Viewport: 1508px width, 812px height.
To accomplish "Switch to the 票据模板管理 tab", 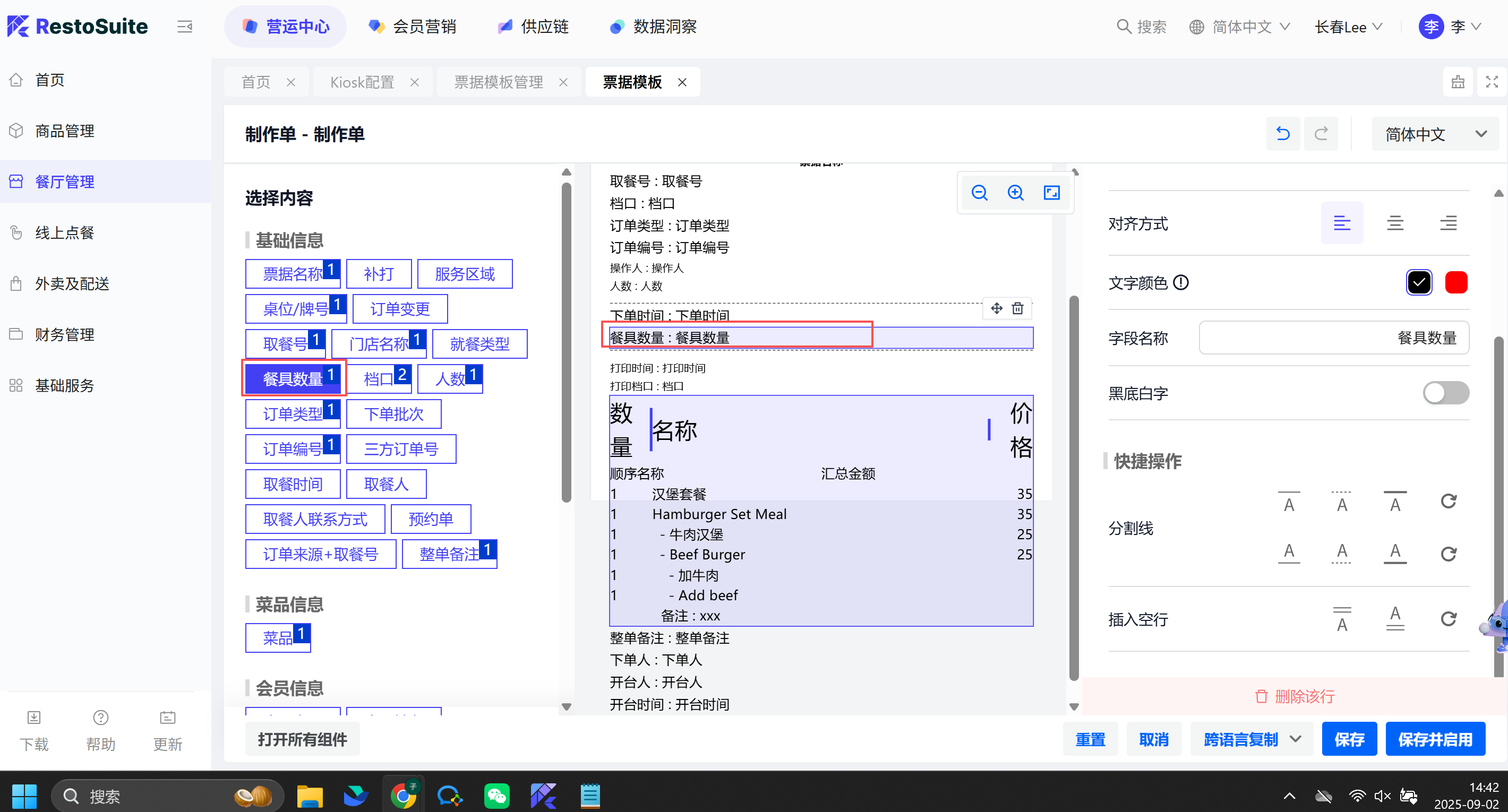I will coord(498,82).
